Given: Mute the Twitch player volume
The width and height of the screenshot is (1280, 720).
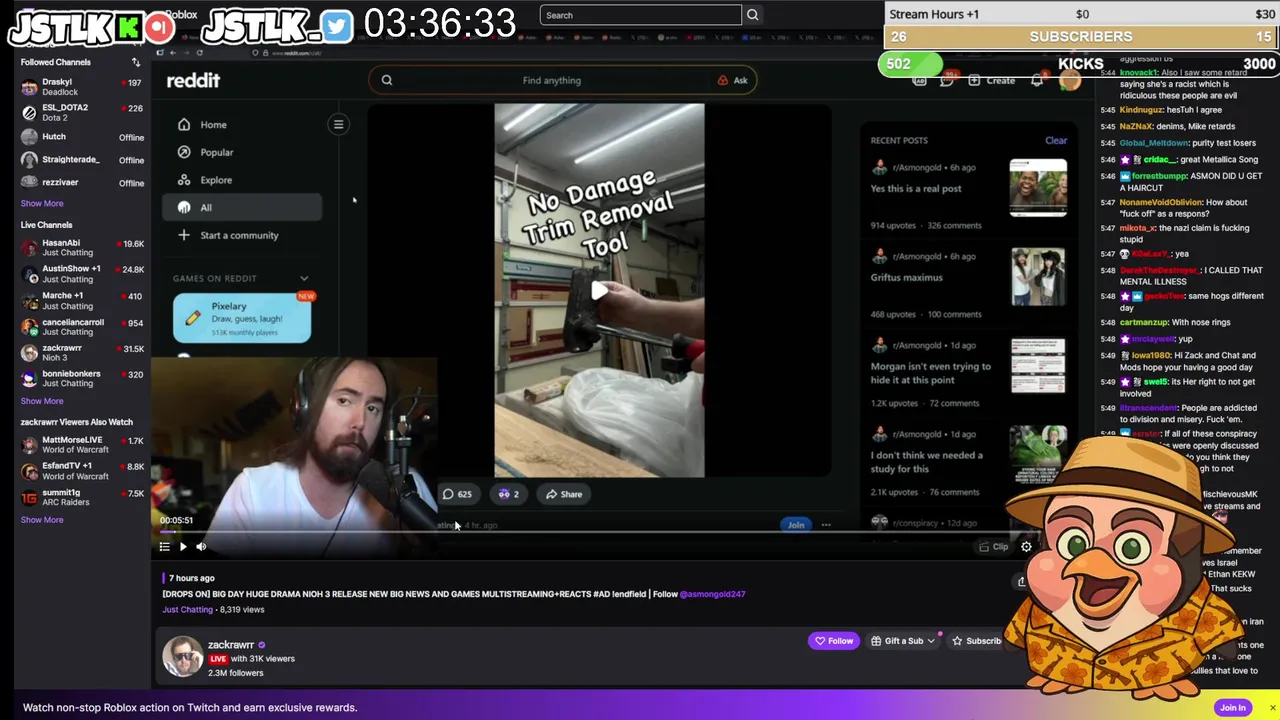Looking at the screenshot, I should pyautogui.click(x=201, y=547).
